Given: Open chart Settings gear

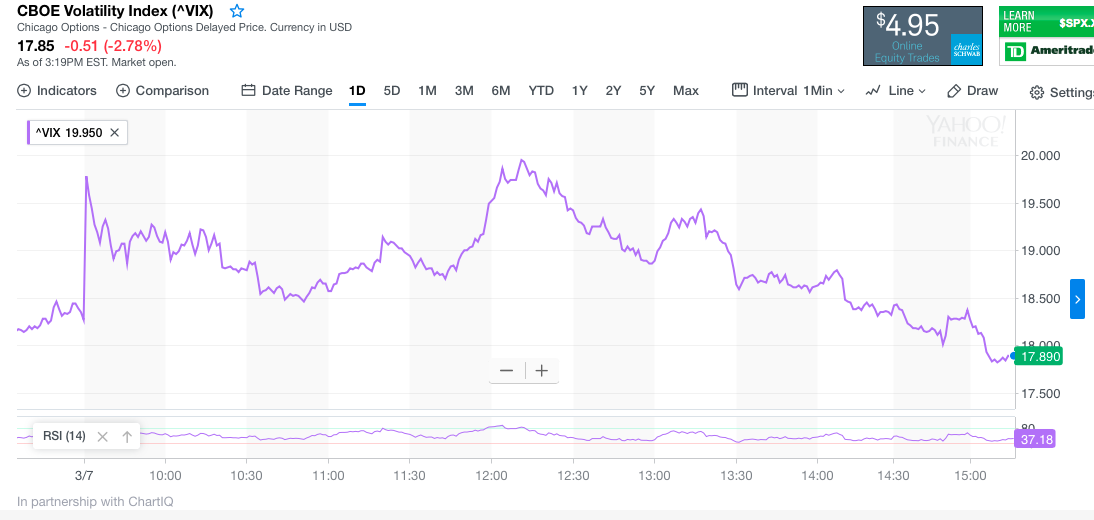Looking at the screenshot, I should (x=1037, y=93).
